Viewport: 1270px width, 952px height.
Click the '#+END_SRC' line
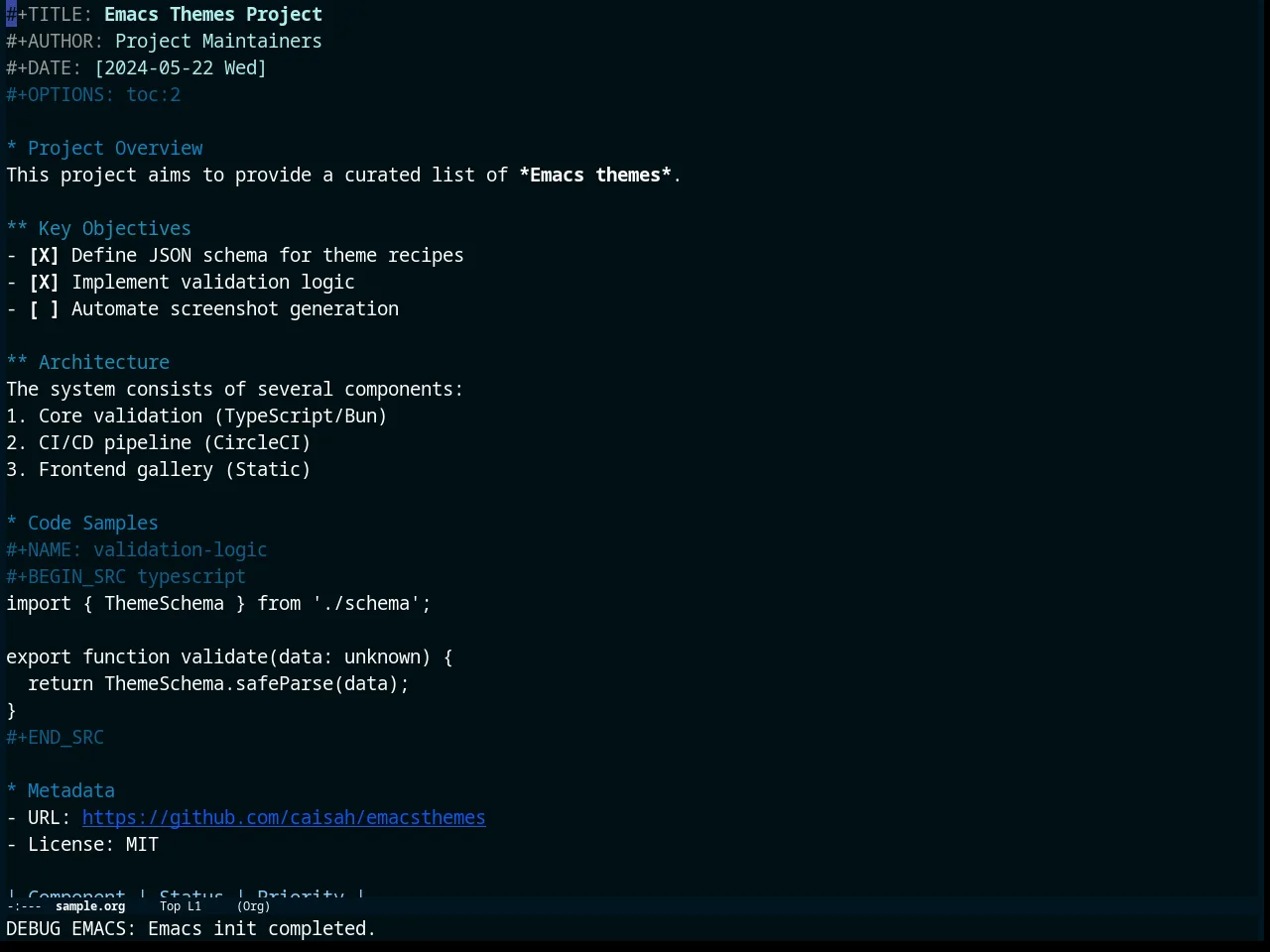pos(55,737)
